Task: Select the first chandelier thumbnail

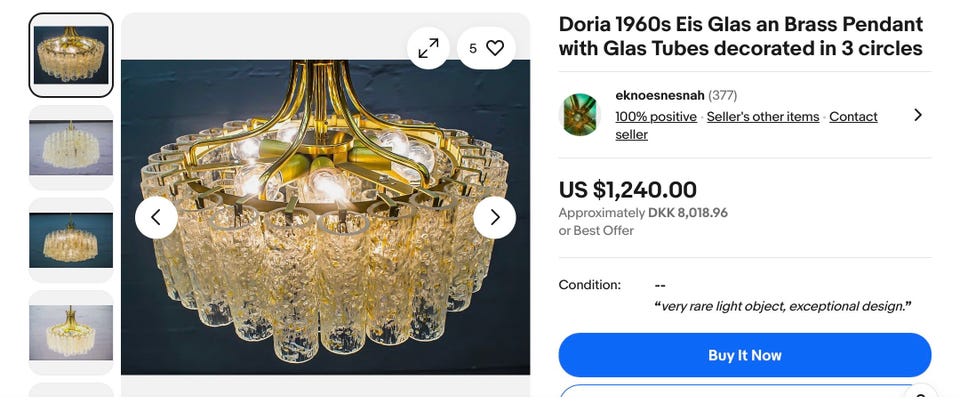Action: pyautogui.click(x=71, y=55)
